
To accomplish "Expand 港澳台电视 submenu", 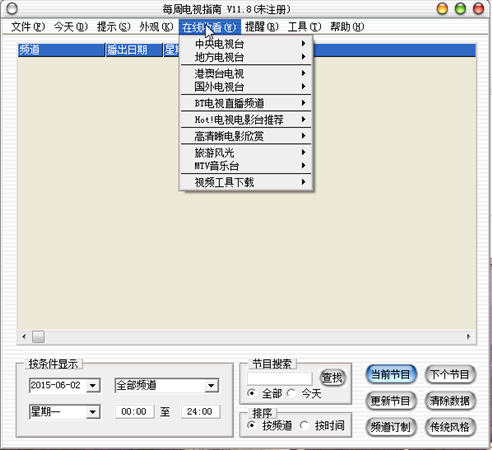I will (246, 73).
